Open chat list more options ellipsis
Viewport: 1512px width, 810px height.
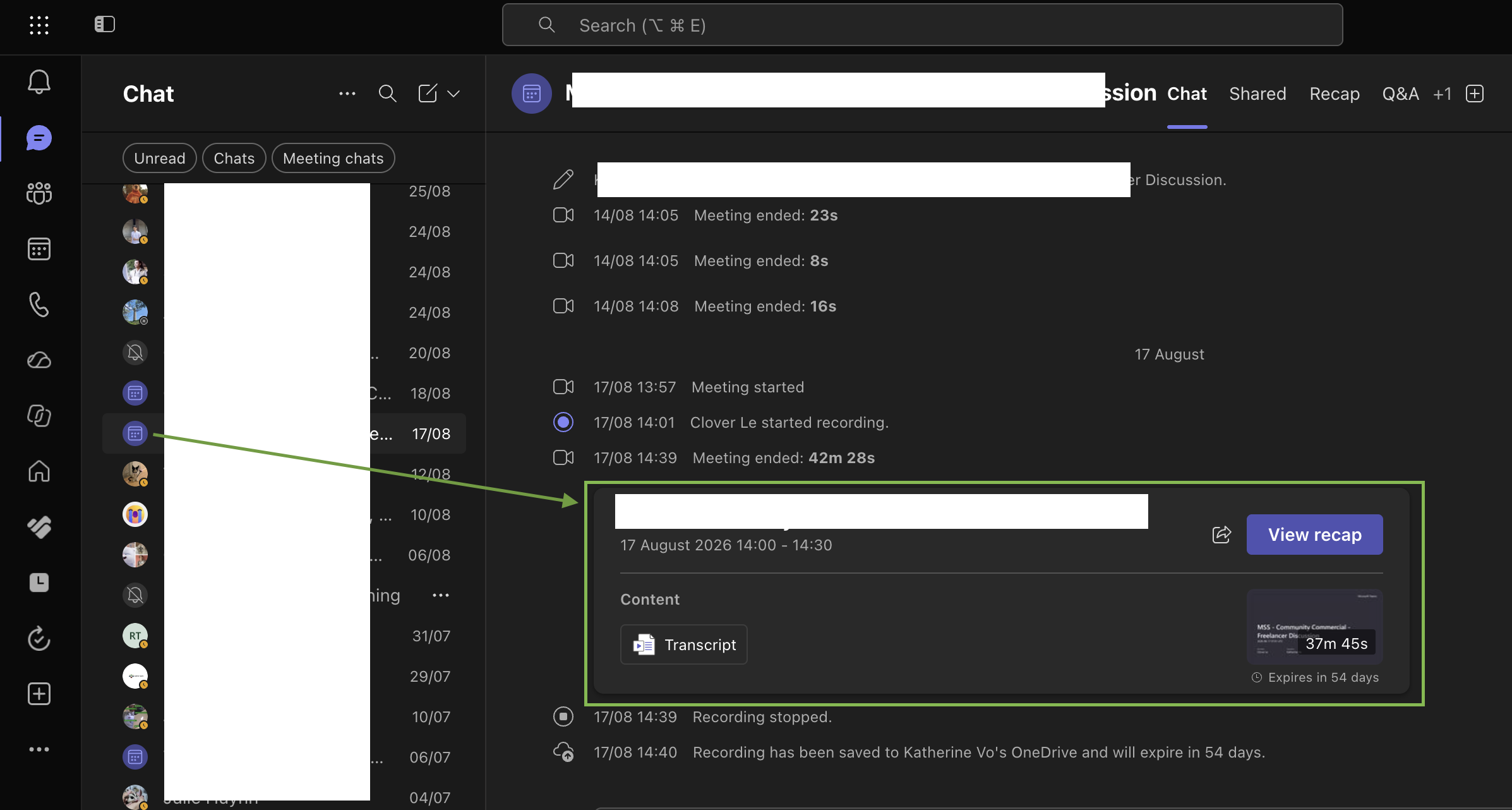coord(347,94)
